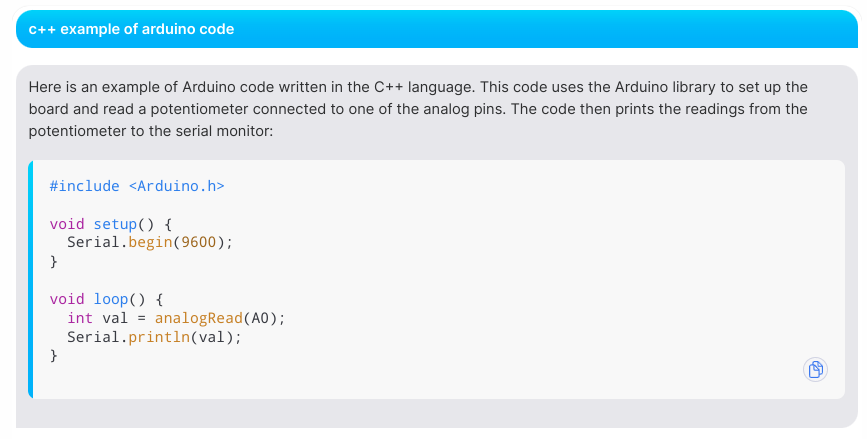Click the number 9600 in the code

point(199,242)
